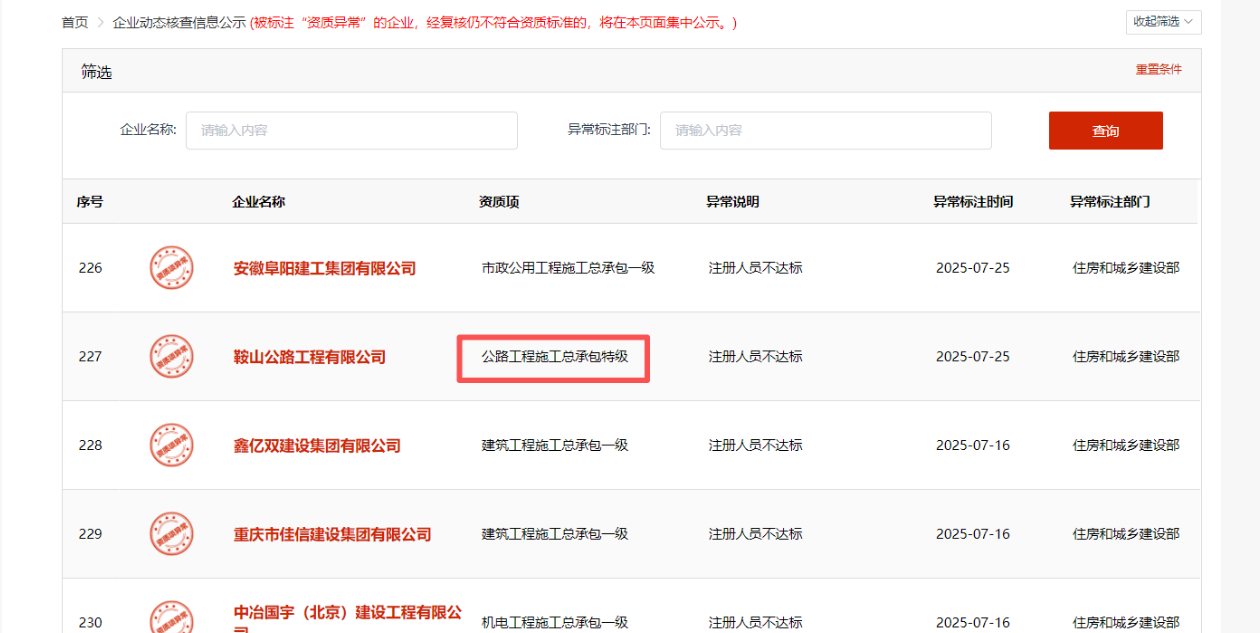This screenshot has width=1260, height=633.
Task: Click the stamp icon for 重庆市佳信建设集团有限公司
Action: click(x=171, y=534)
